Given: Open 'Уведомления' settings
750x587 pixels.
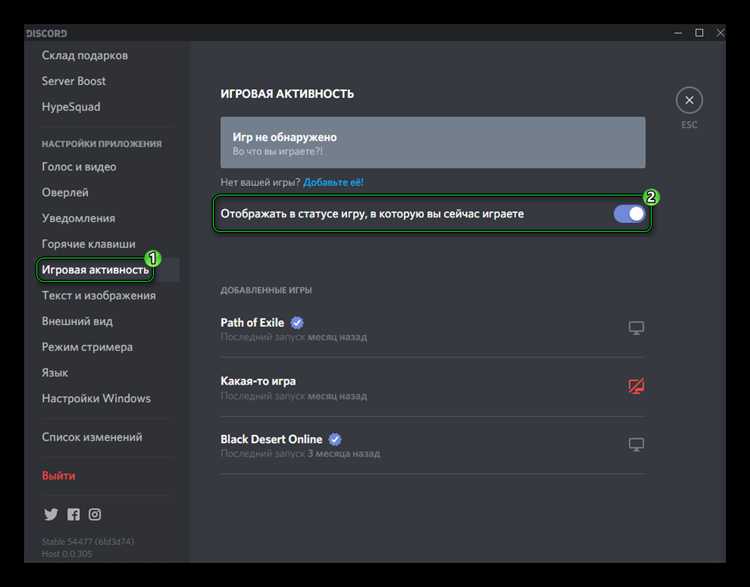Looking at the screenshot, I should pos(78,218).
